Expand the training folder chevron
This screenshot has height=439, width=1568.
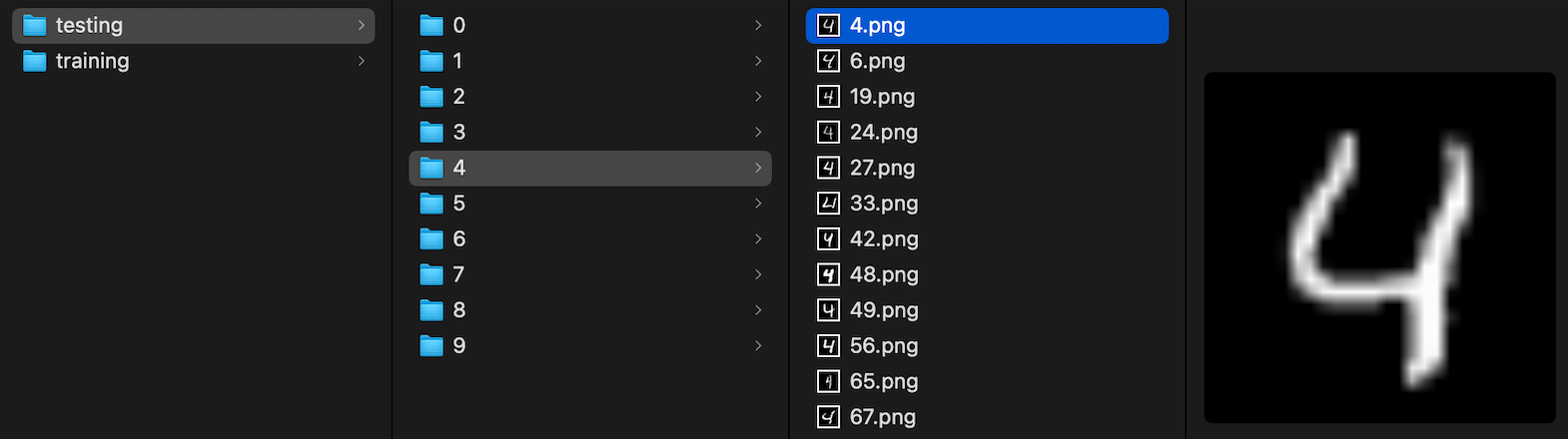click(x=361, y=61)
